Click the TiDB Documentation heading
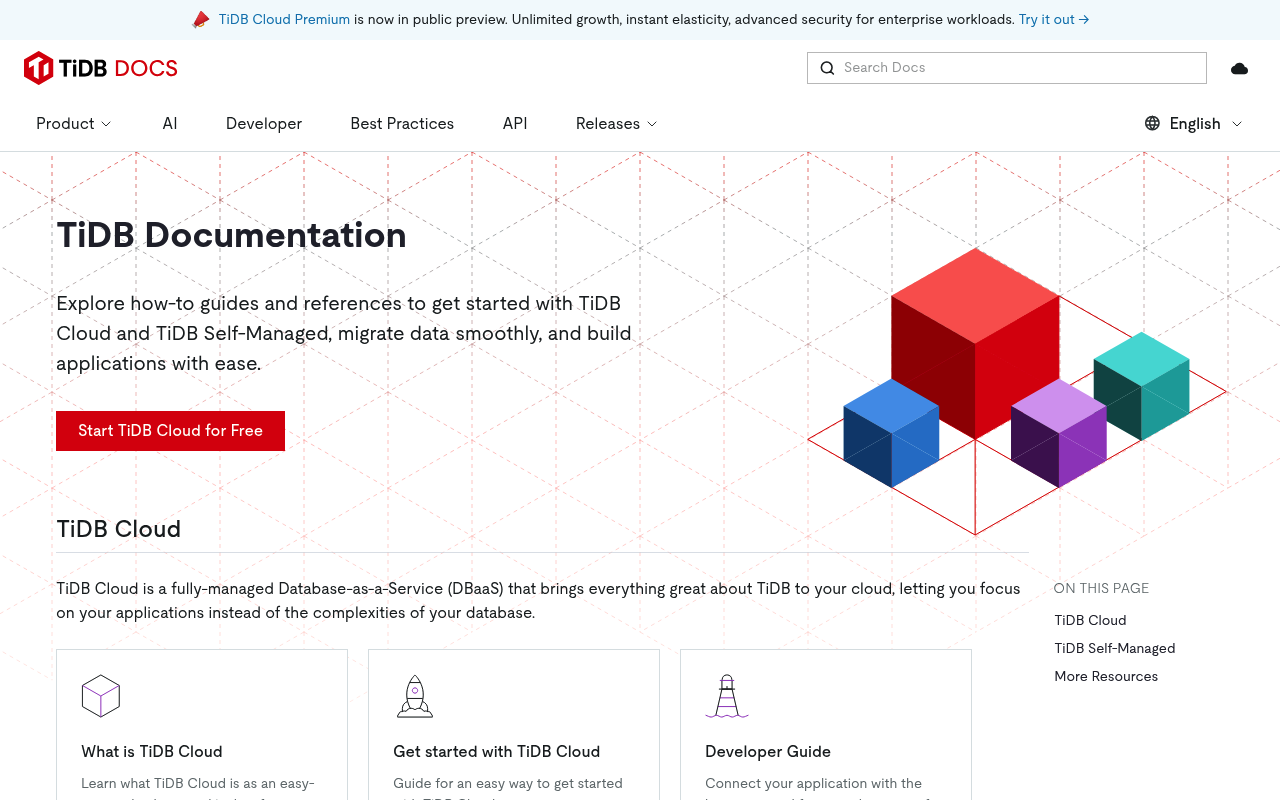The height and width of the screenshot is (800, 1280). pyautogui.click(x=231, y=235)
